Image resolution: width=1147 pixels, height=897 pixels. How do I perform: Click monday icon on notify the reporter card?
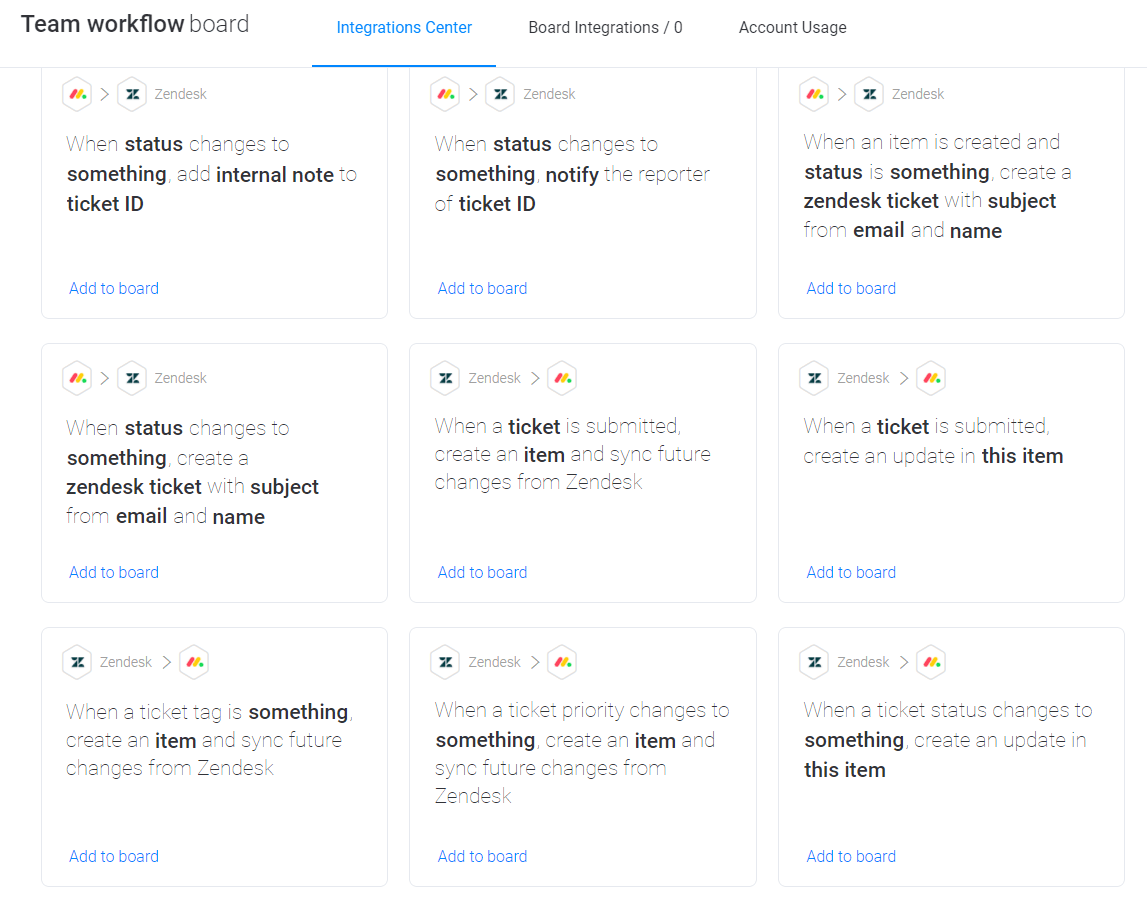pyautogui.click(x=445, y=94)
